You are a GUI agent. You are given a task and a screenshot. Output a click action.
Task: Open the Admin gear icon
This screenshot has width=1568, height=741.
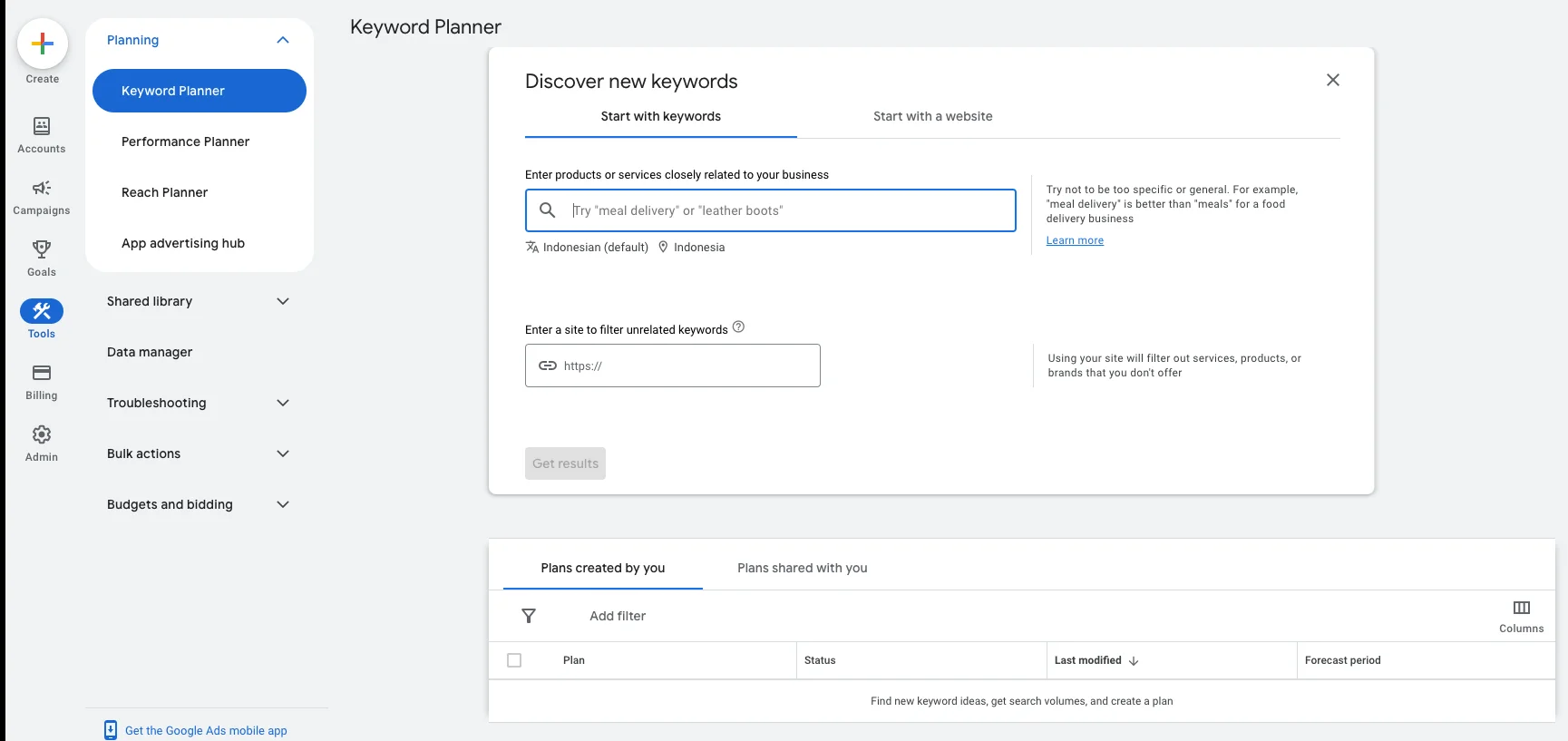point(42,435)
